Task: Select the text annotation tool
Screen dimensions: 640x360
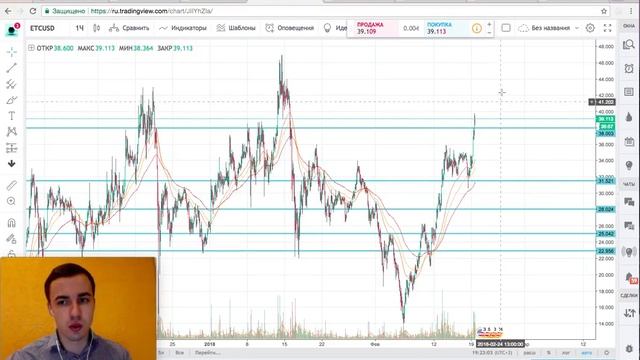Action: click(11, 116)
